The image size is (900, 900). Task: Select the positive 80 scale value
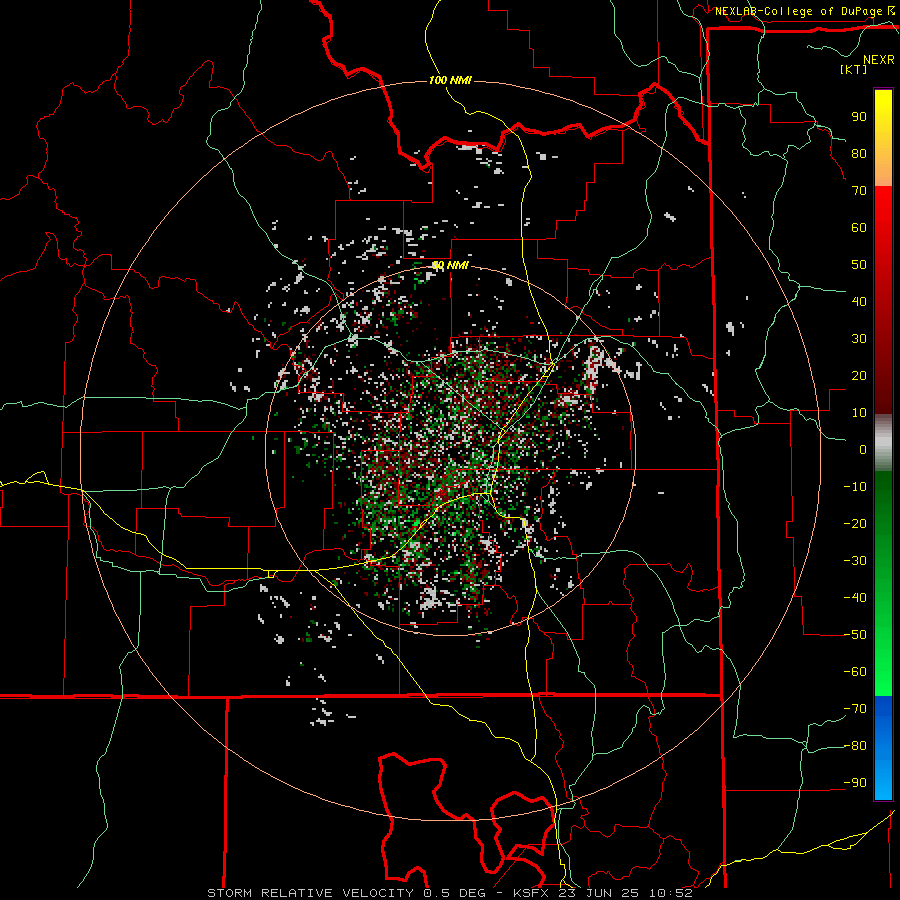(859, 153)
